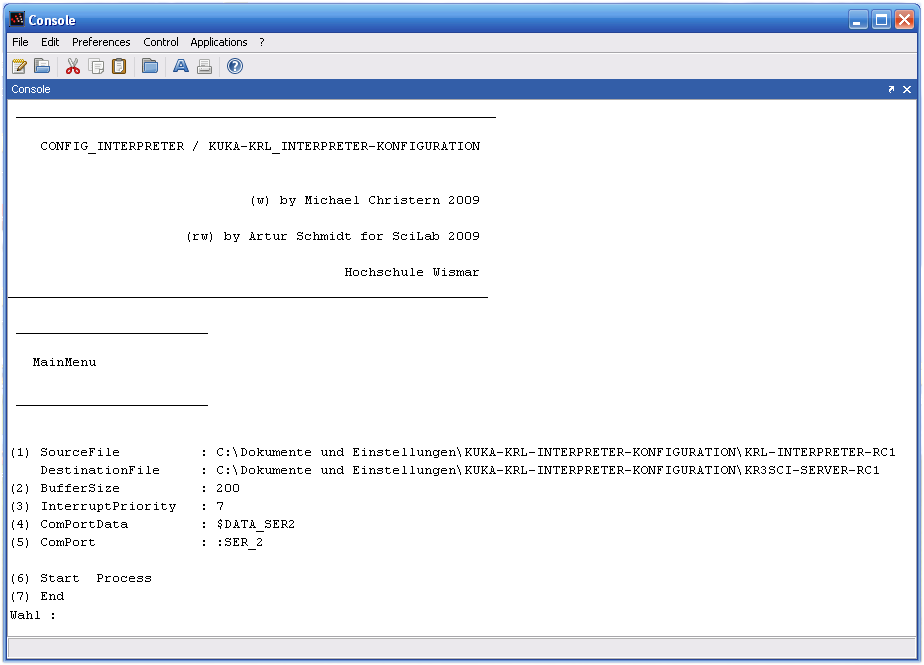Image resolution: width=924 pixels, height=665 pixels.
Task: Open the ? help menu
Action: [261, 42]
